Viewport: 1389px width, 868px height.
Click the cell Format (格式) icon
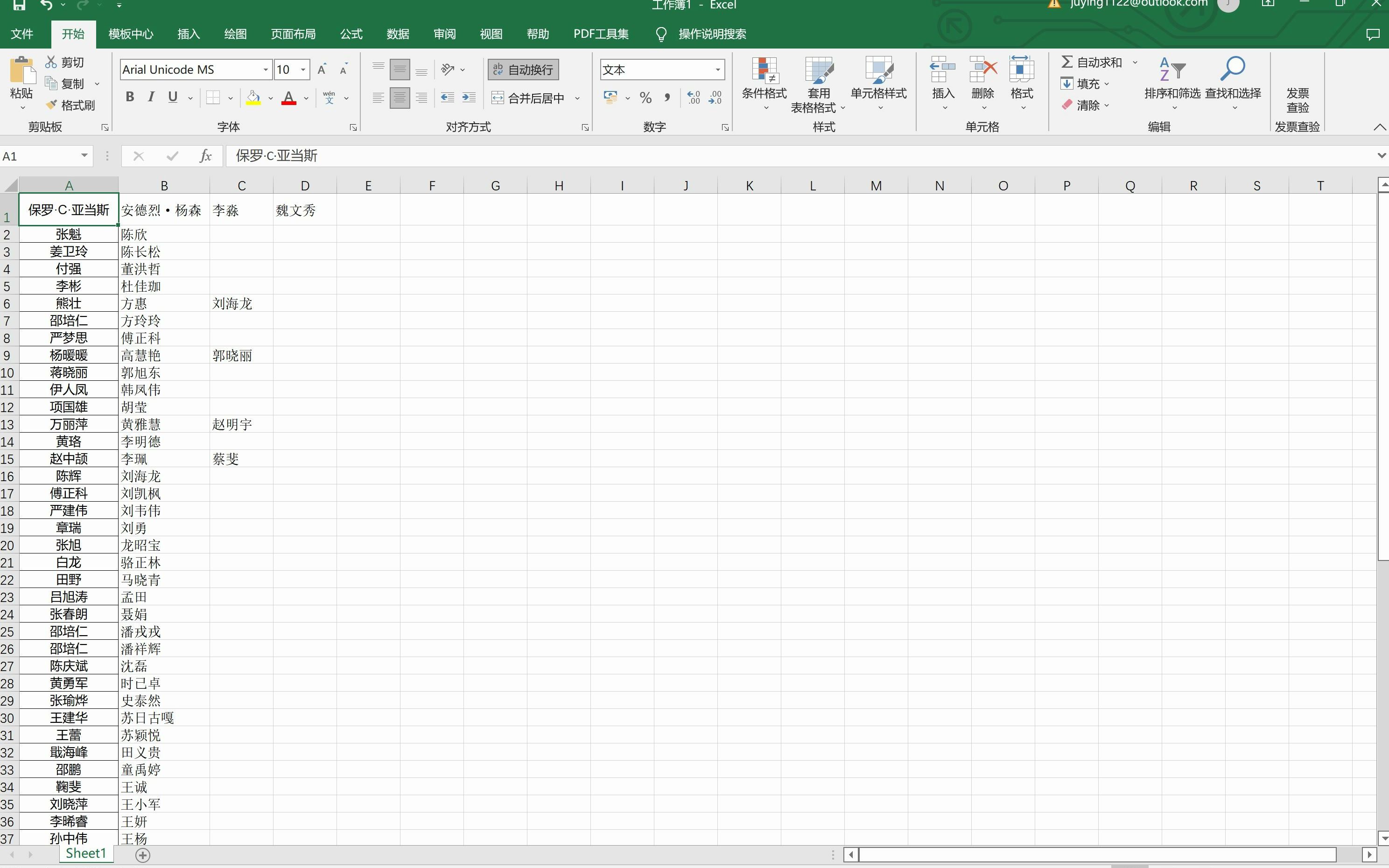(1022, 70)
